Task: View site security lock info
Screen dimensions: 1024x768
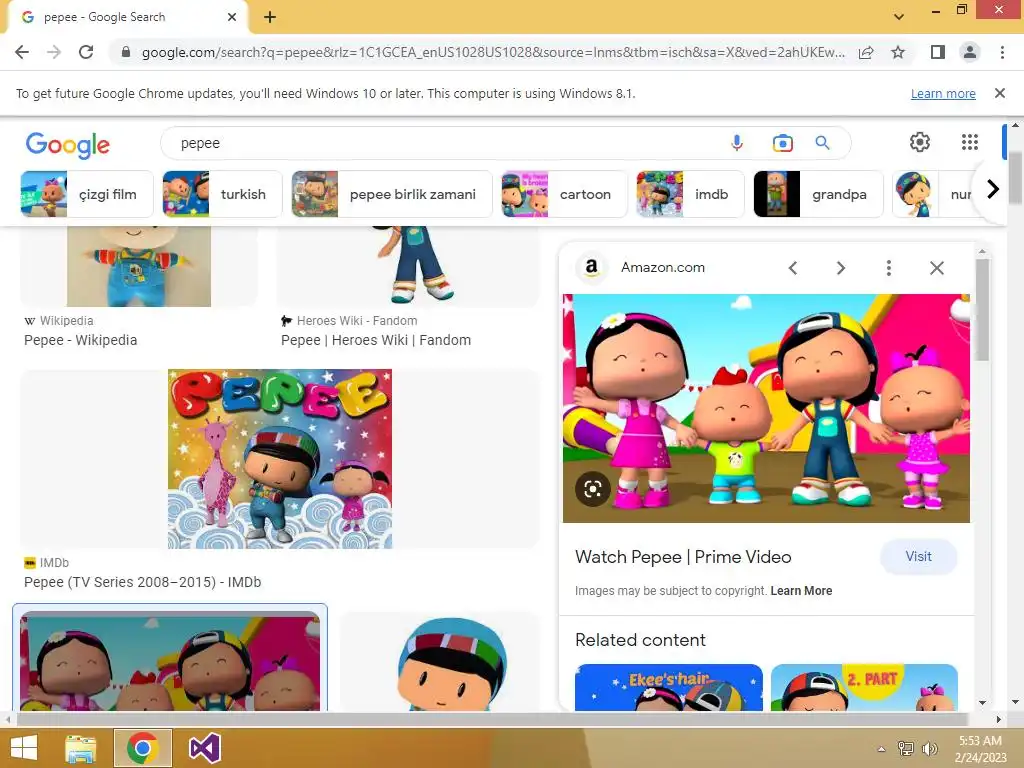Action: (126, 52)
